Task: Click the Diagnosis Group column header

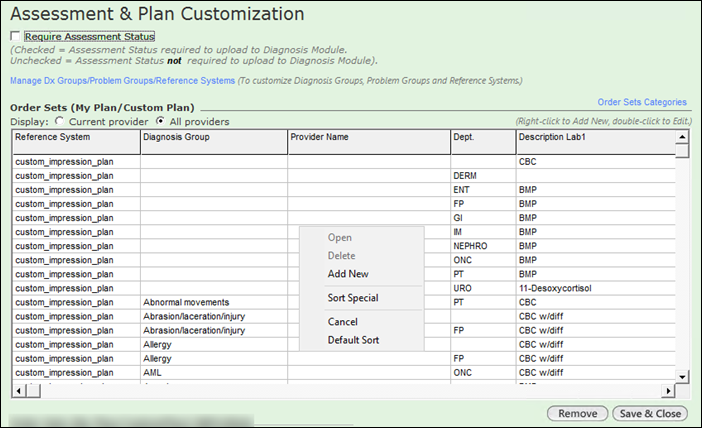Action: pos(214,142)
